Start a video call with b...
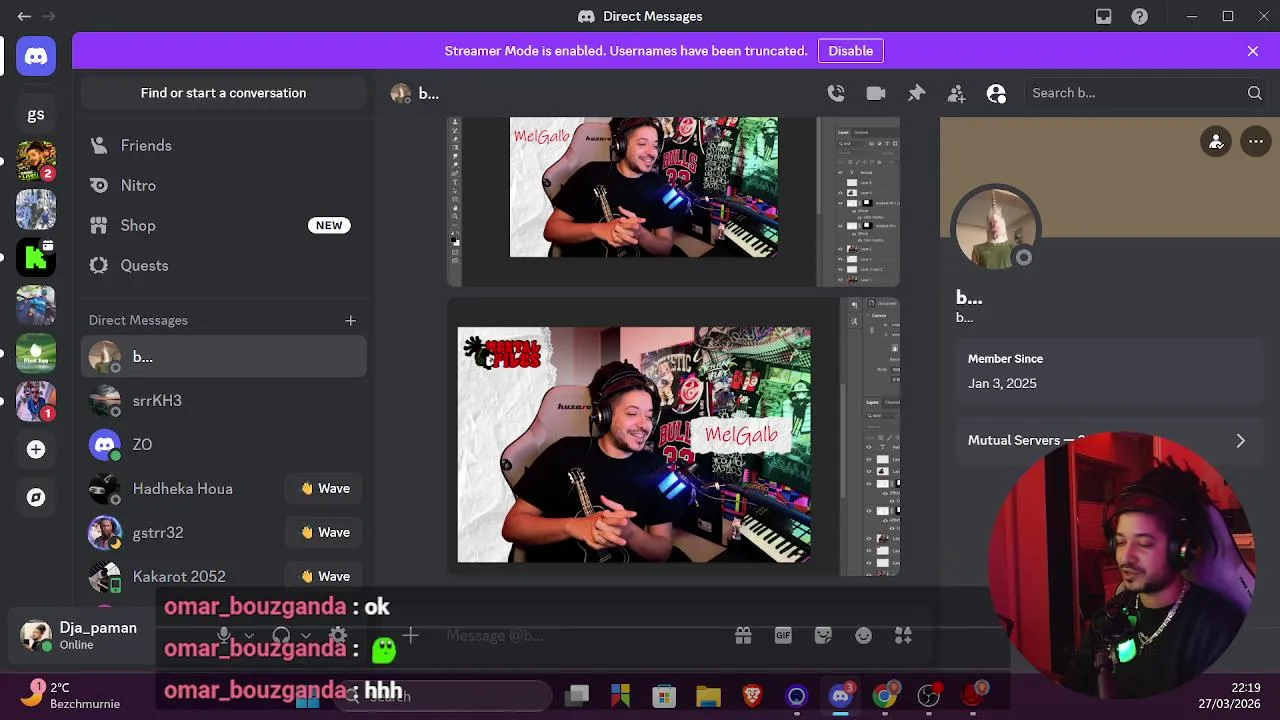Screen dimensions: 1280x720 (876, 93)
